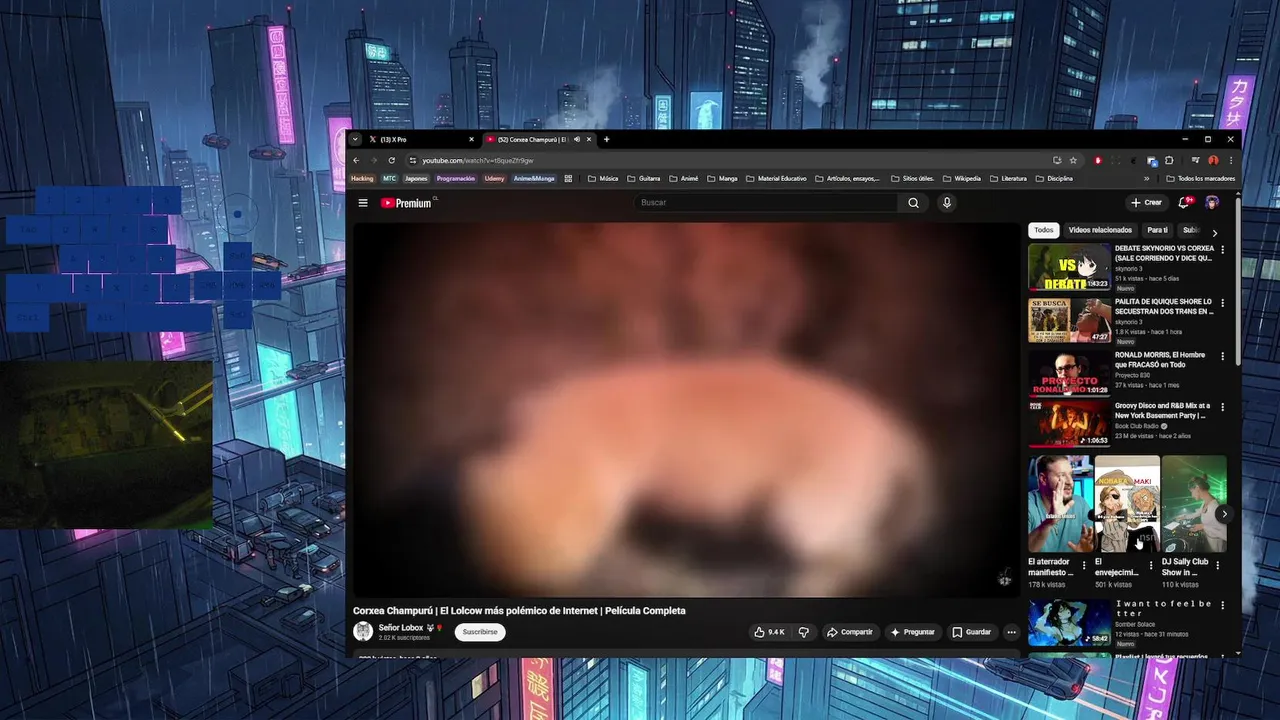Dislike the video with thumbs down

coord(803,632)
